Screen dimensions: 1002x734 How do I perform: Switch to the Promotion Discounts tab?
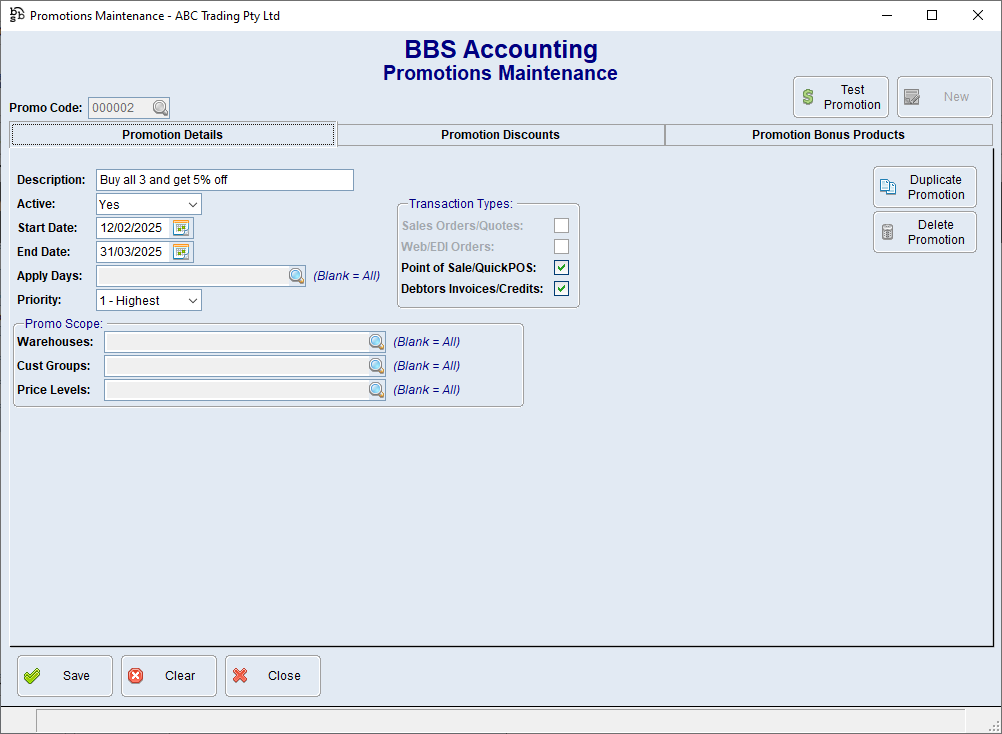(x=500, y=135)
